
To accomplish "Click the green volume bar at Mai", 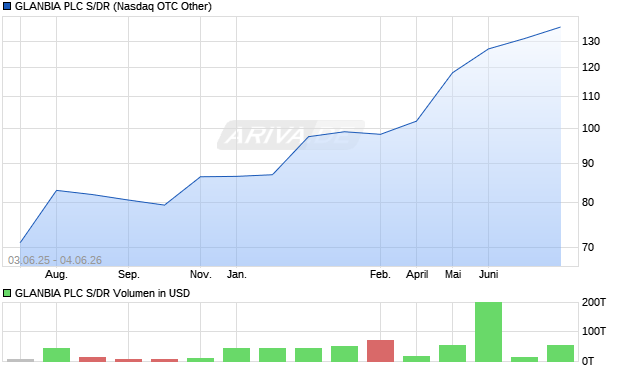I will point(452,353).
